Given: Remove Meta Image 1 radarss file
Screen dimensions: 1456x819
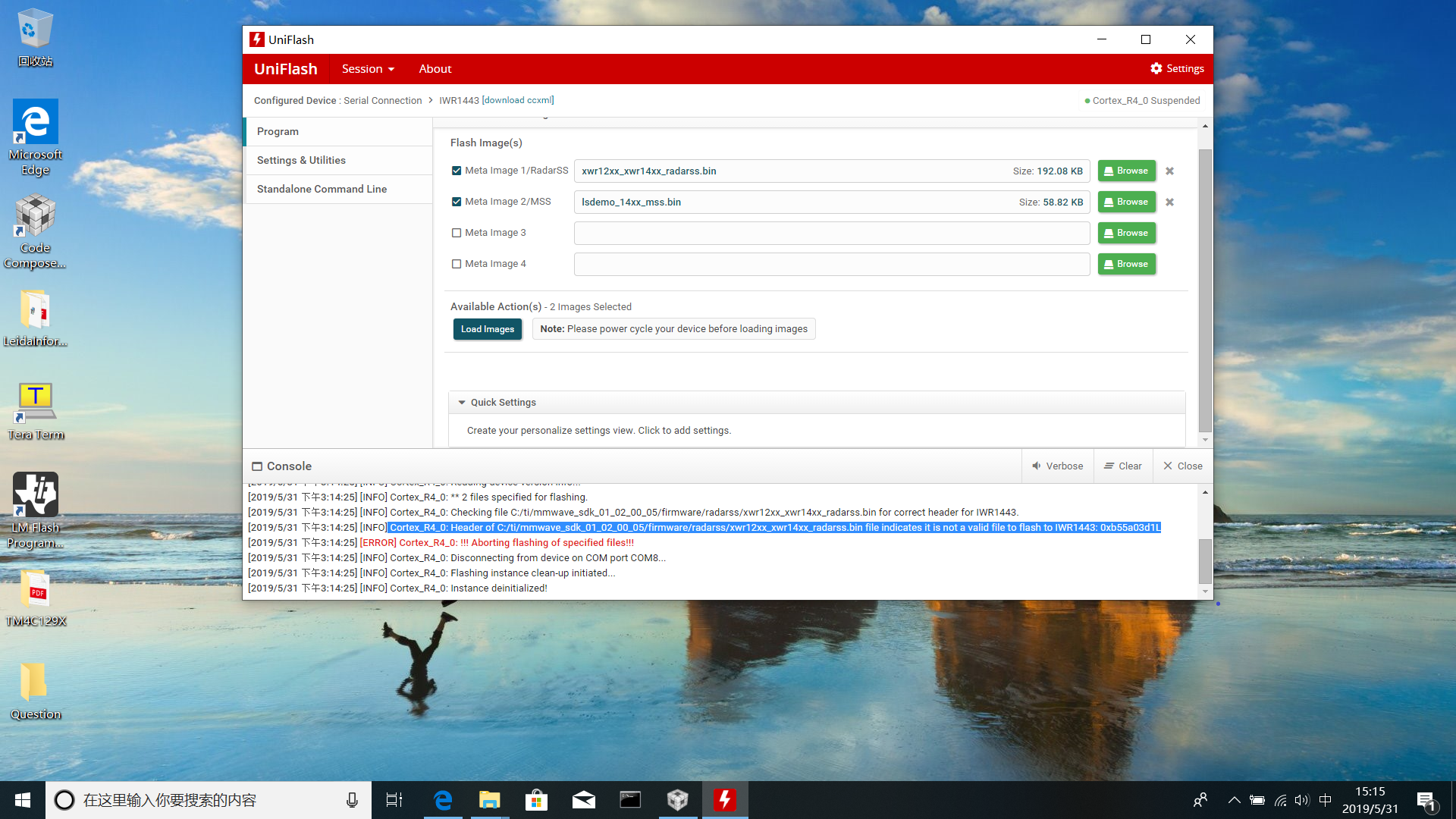Looking at the screenshot, I should coord(1169,171).
